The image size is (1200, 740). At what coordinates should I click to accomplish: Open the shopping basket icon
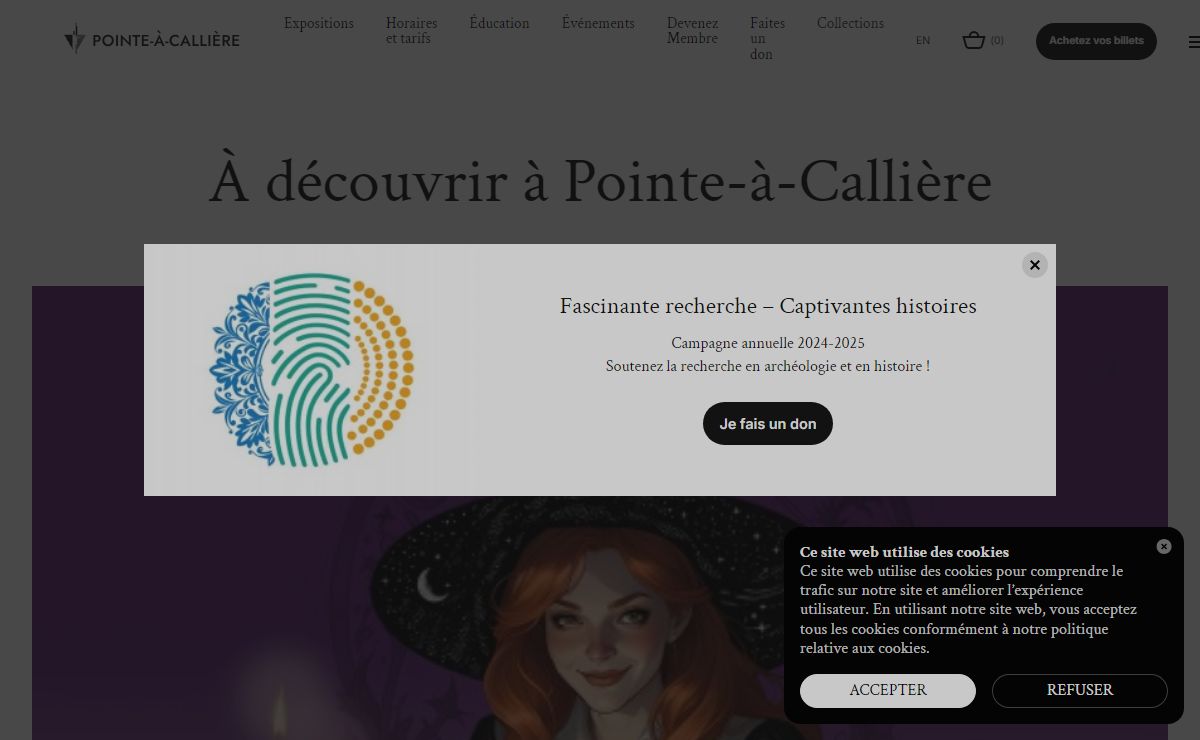(974, 40)
